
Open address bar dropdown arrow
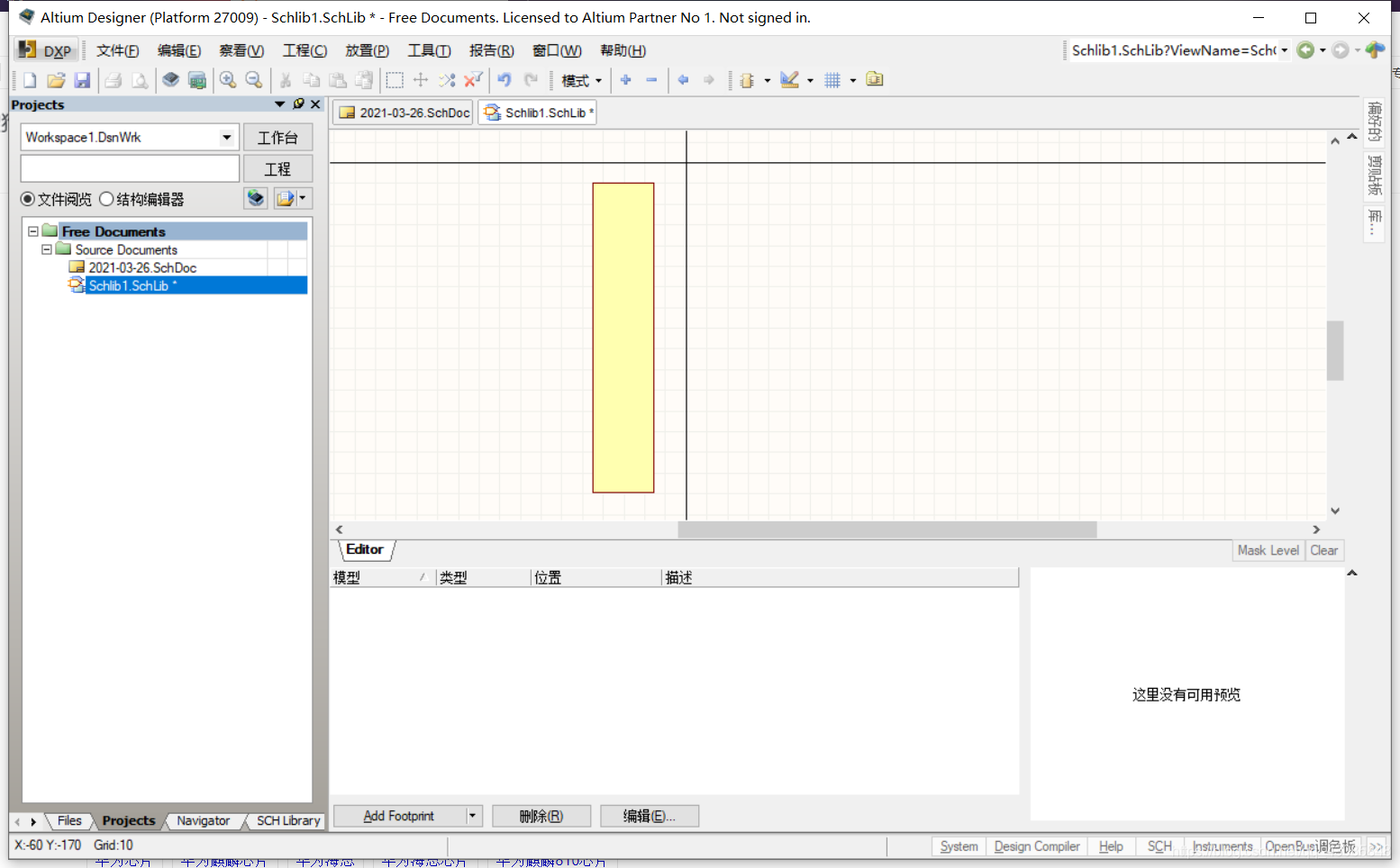pos(1285,50)
